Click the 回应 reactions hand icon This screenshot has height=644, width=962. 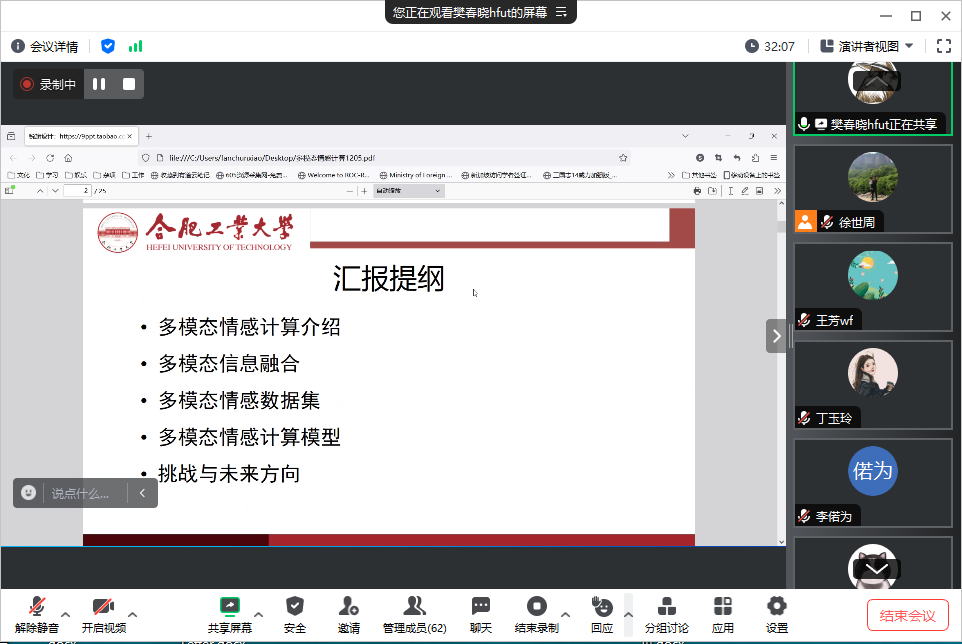pyautogui.click(x=602, y=606)
